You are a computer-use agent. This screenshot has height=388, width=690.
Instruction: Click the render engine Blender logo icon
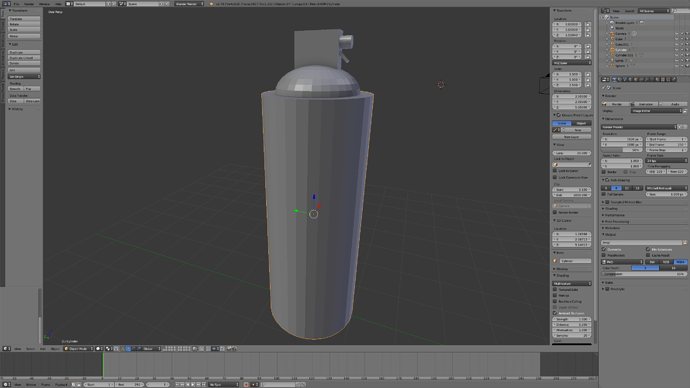(x=211, y=4)
